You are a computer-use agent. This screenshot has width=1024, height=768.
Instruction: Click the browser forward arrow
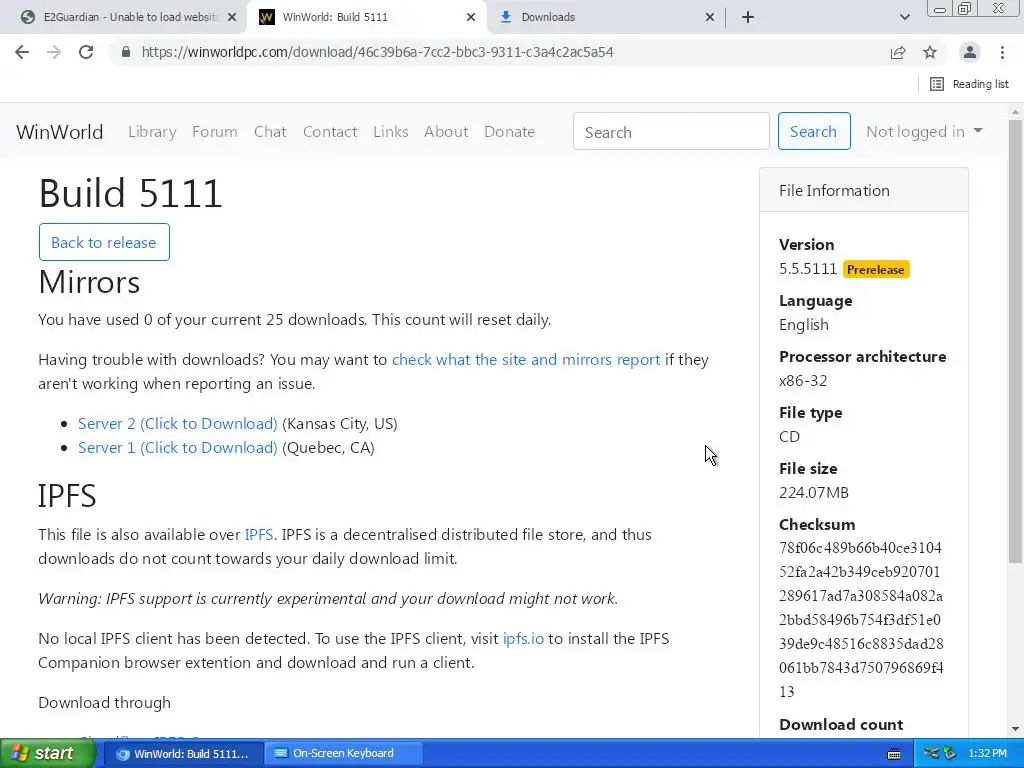pos(54,52)
